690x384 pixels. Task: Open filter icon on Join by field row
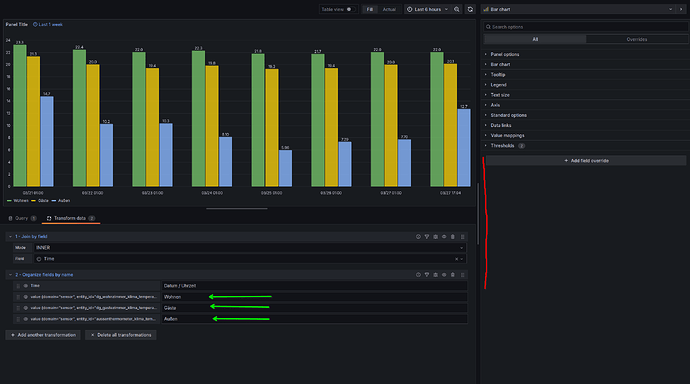[x=427, y=237]
